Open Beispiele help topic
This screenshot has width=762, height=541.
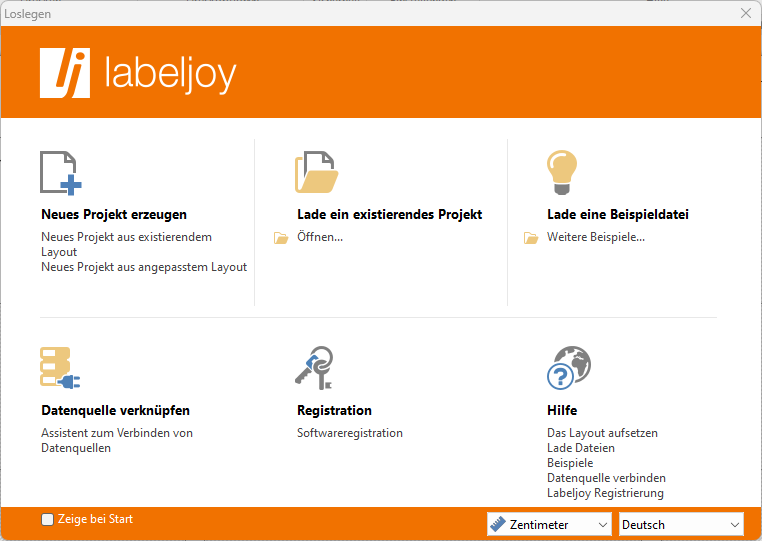570,463
